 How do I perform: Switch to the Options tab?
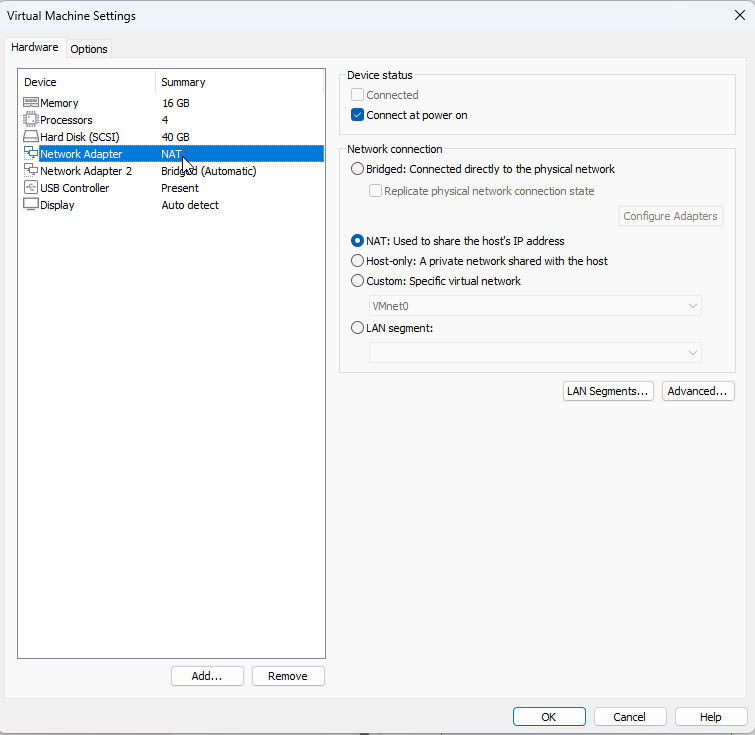(89, 49)
